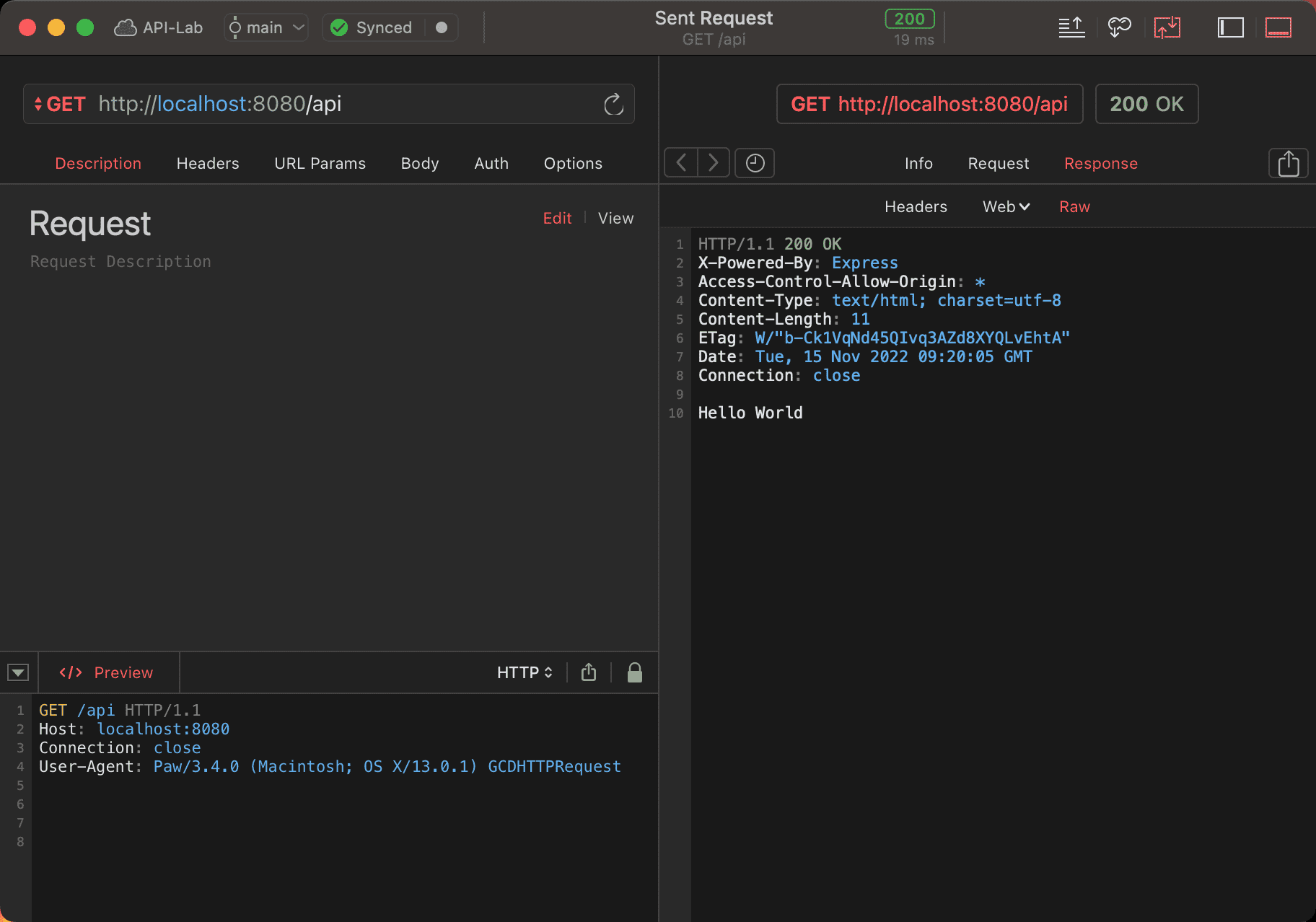Switch to the Info tab
Viewport: 1316px width, 922px height.
coord(918,163)
